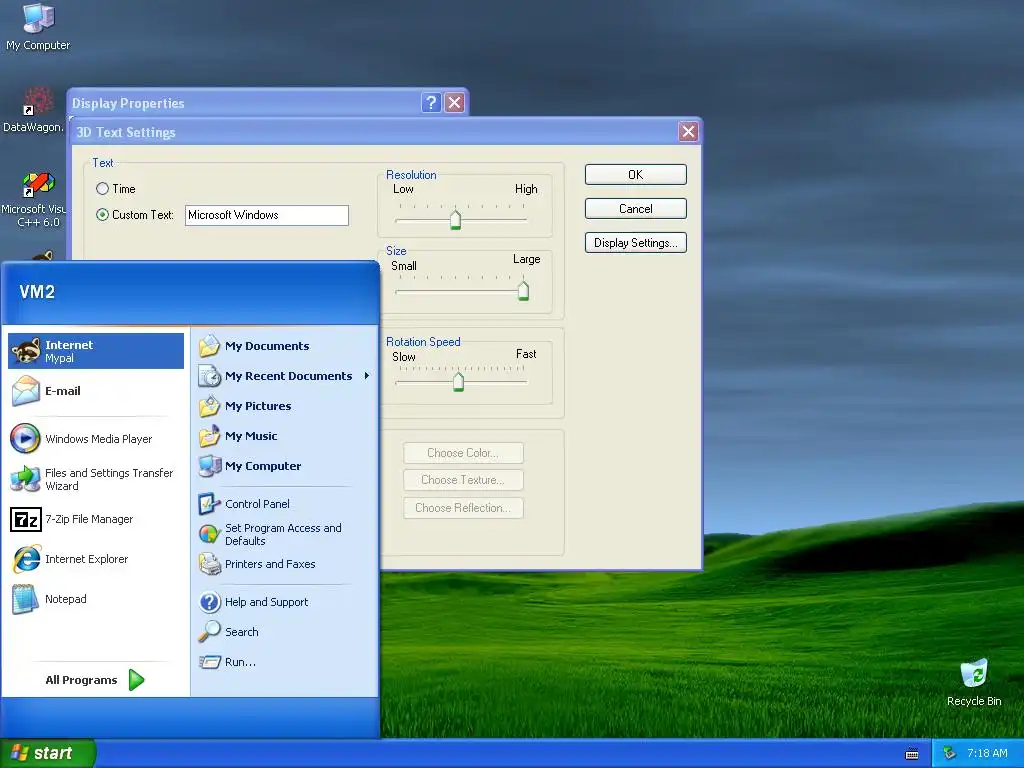Click the on-screen keyboard tray icon
The image size is (1024, 768).
(912, 754)
